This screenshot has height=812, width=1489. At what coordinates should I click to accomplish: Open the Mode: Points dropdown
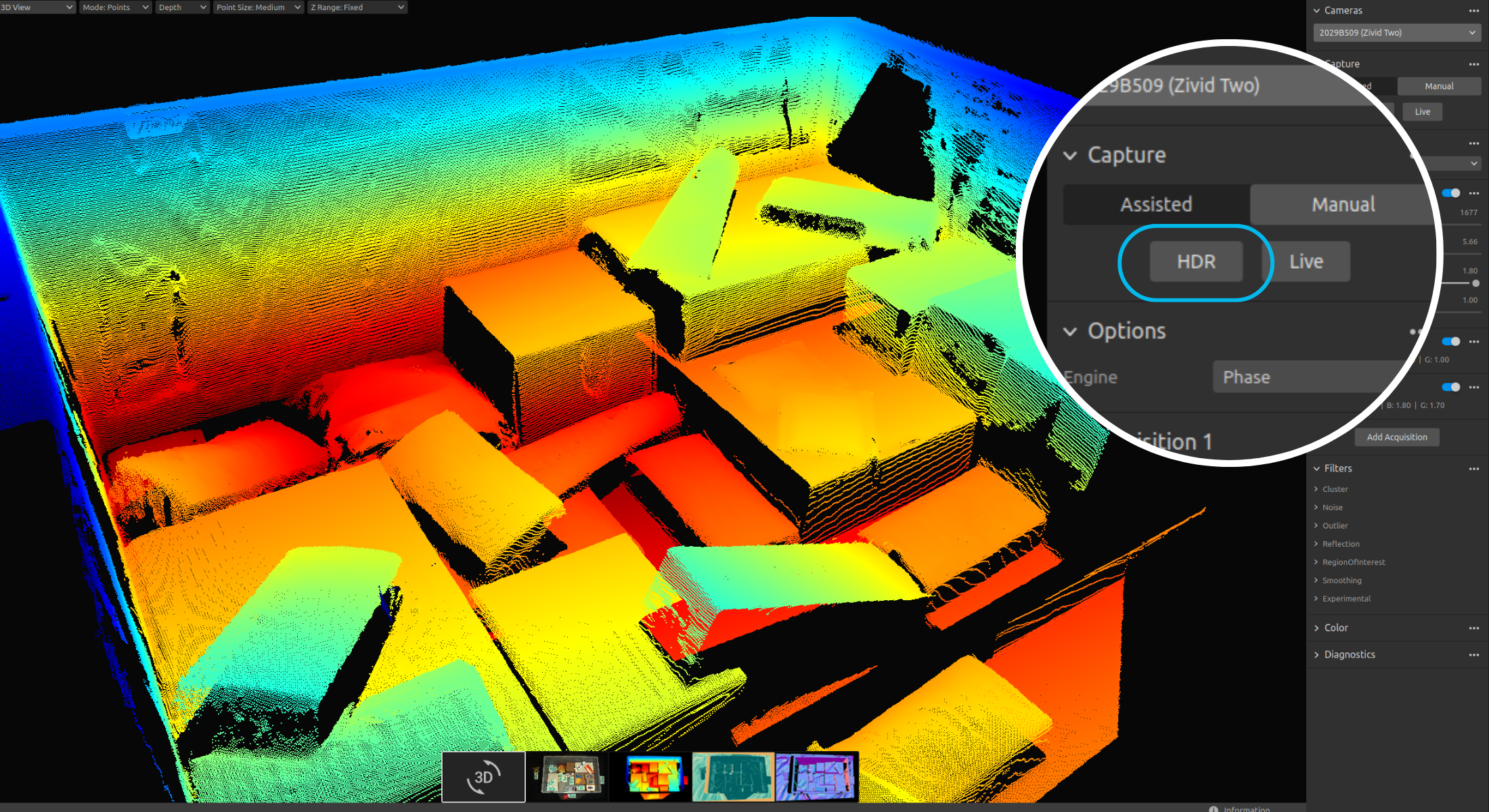[115, 7]
